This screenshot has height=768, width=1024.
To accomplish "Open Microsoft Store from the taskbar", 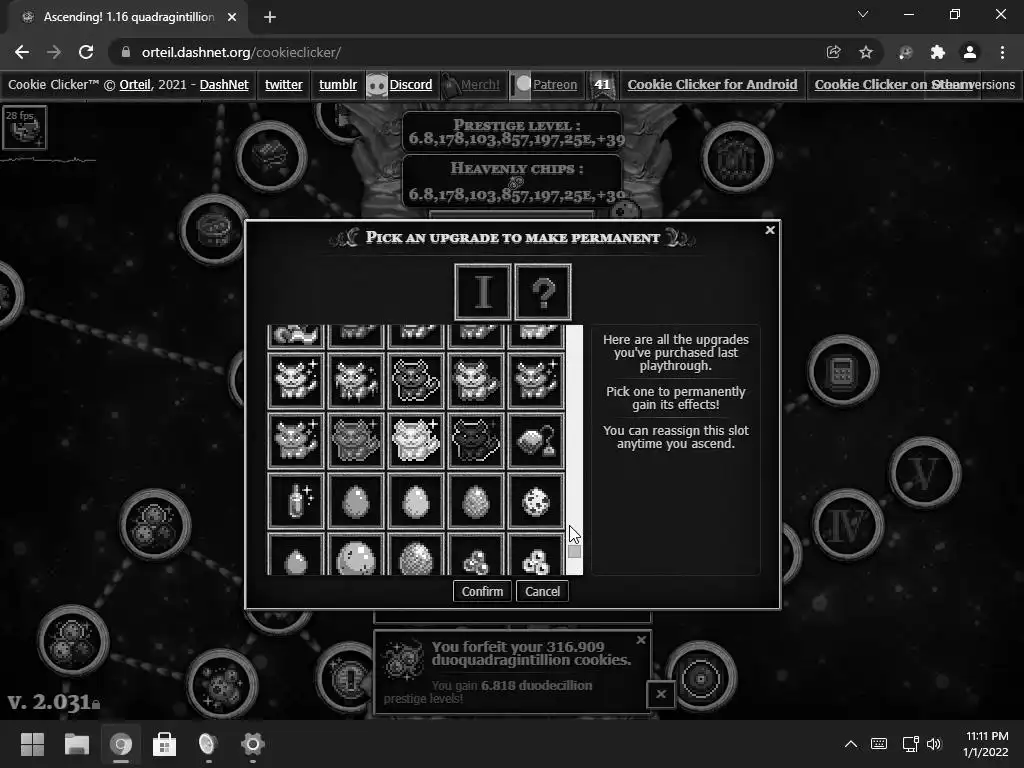I will [164, 744].
